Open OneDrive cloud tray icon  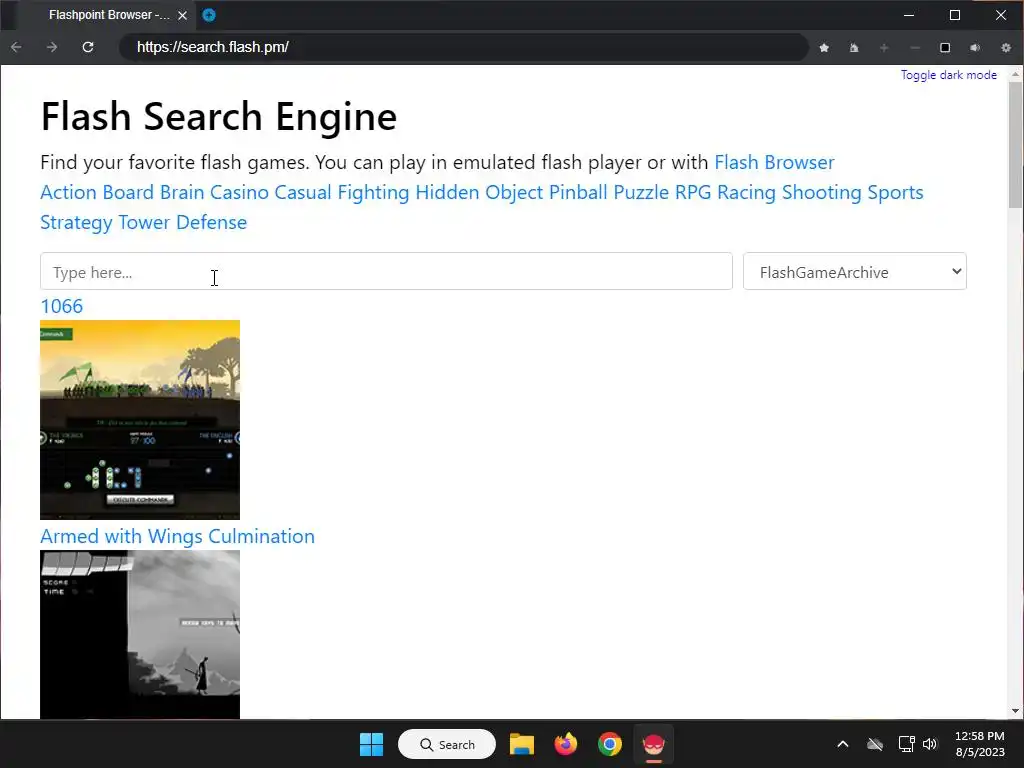(x=874, y=744)
